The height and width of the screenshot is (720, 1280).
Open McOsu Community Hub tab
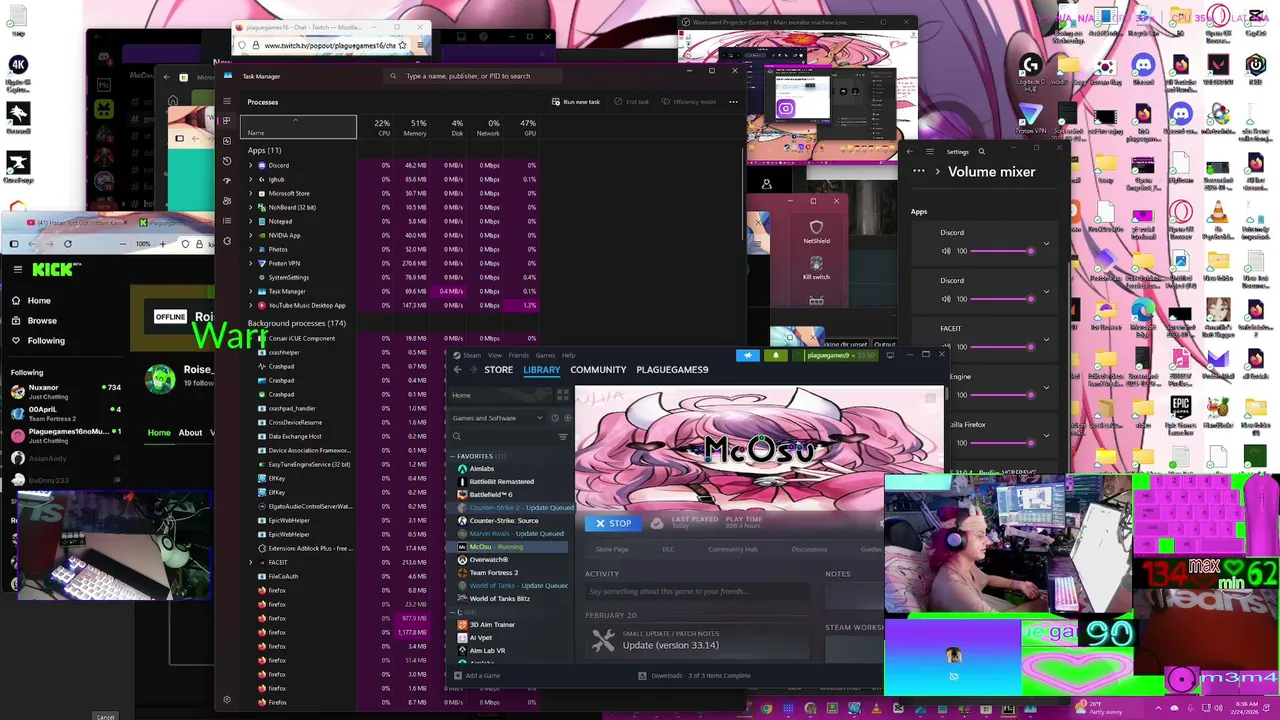(733, 549)
